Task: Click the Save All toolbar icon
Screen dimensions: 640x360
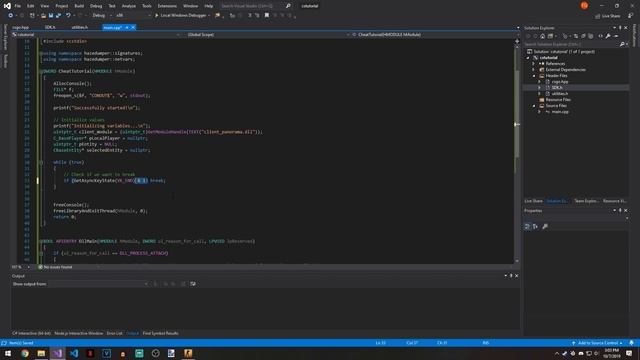Action: (58, 16)
